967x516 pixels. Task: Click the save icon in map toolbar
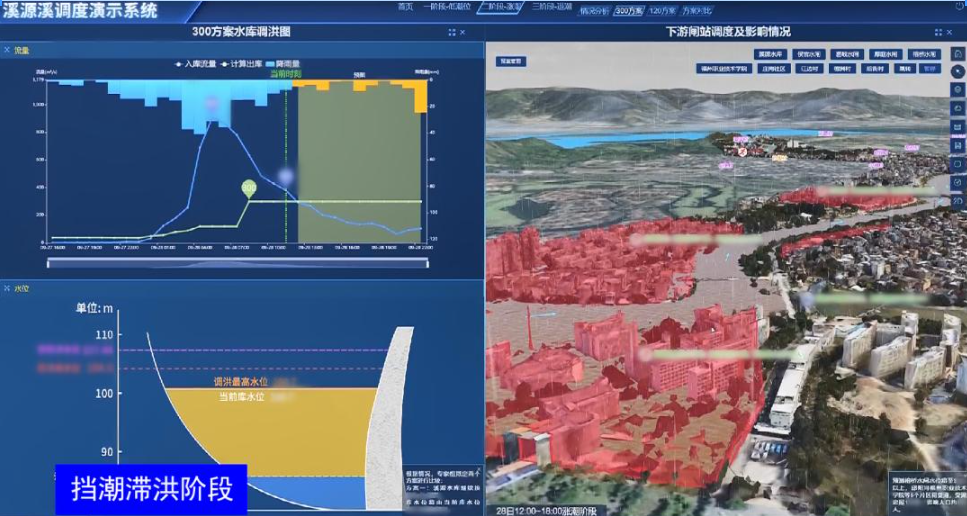click(958, 145)
